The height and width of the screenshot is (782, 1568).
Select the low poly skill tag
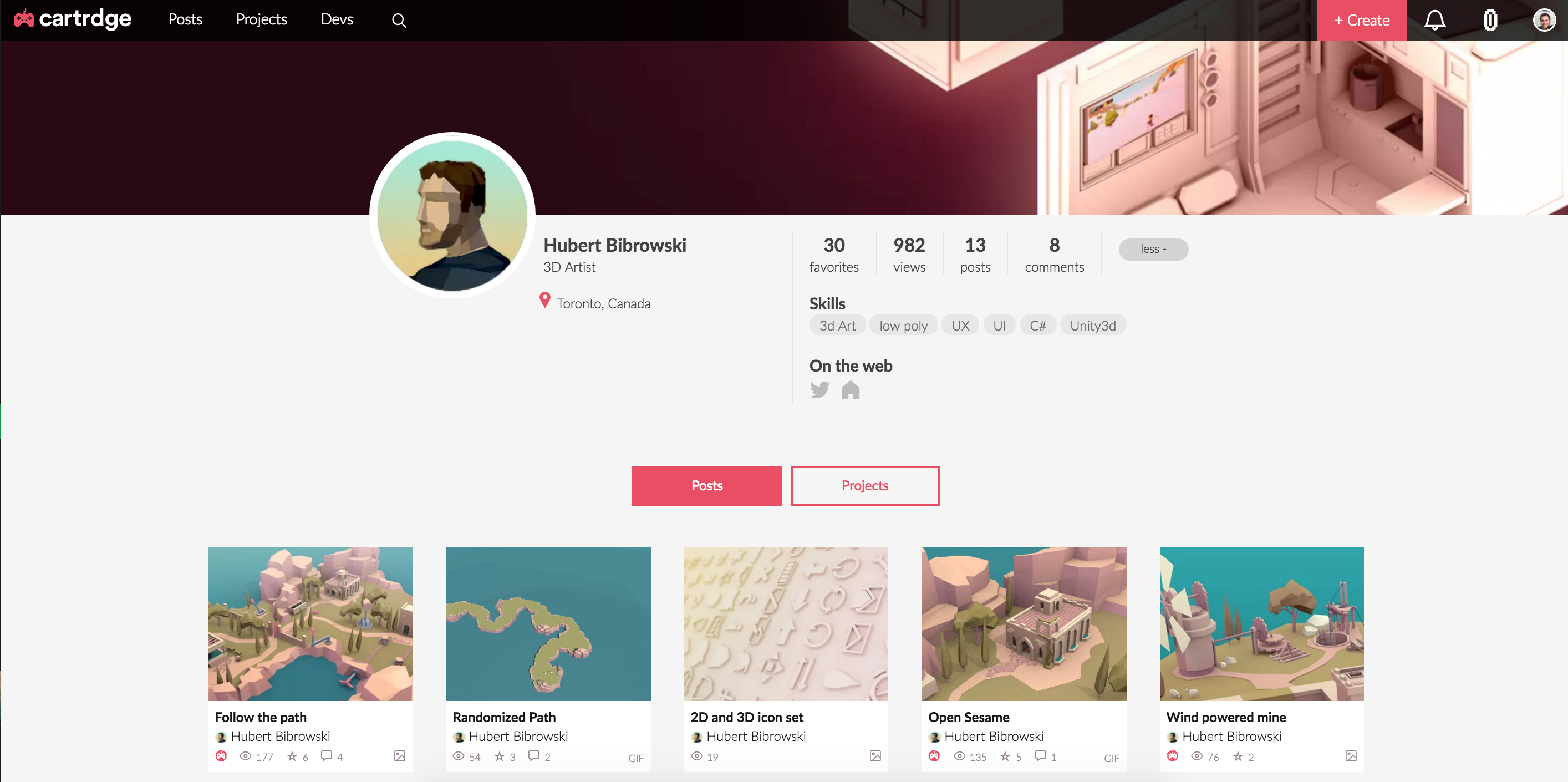tap(903, 325)
